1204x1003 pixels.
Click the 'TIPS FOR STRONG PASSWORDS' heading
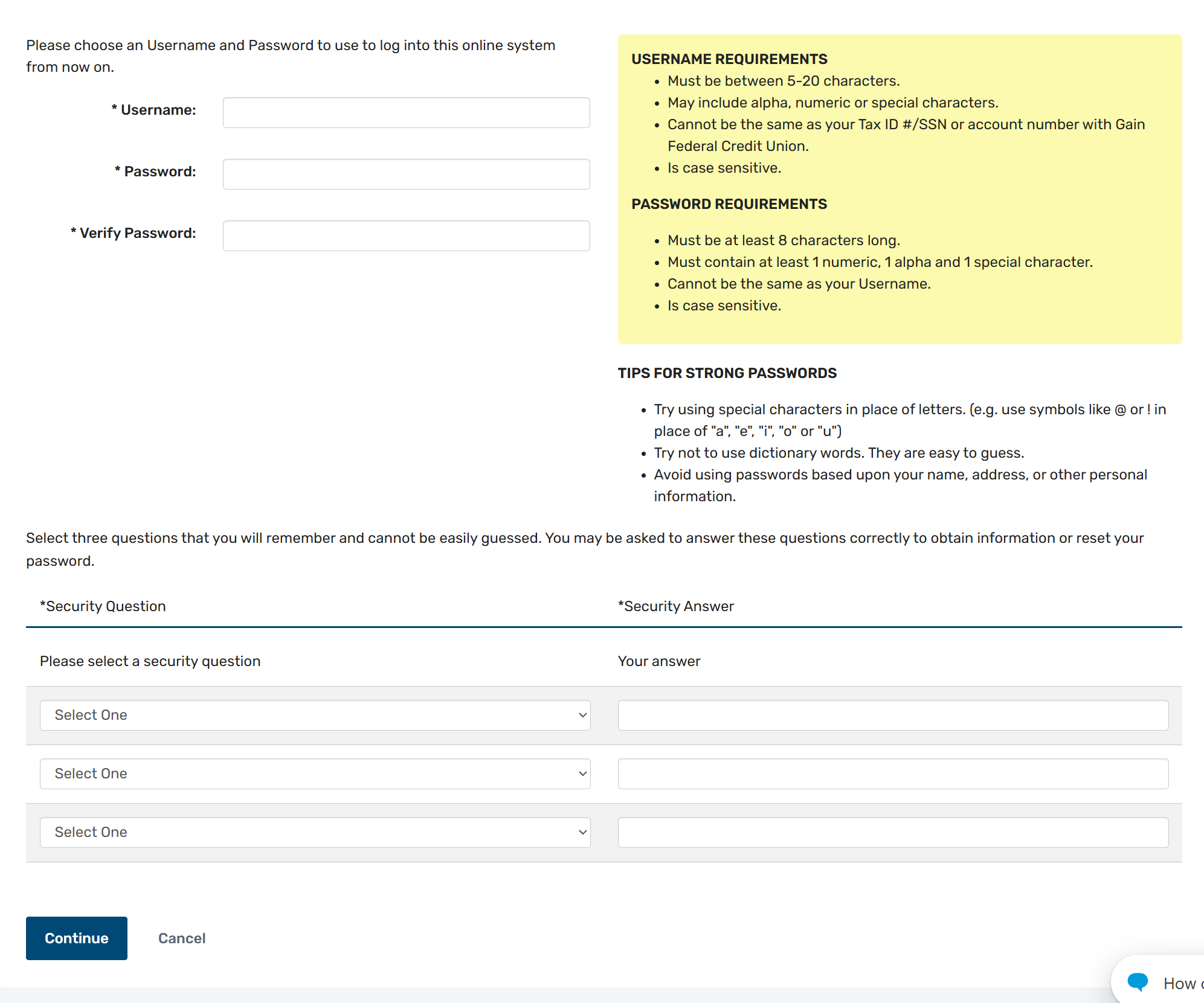coord(727,373)
